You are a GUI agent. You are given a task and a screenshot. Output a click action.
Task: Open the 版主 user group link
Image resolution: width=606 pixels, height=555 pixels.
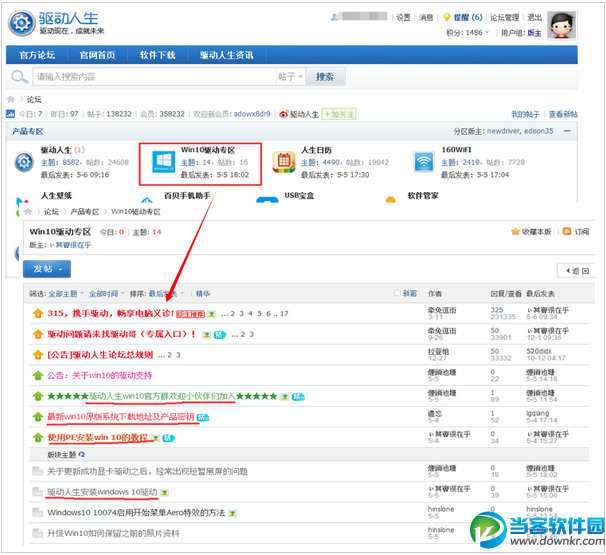click(x=535, y=33)
